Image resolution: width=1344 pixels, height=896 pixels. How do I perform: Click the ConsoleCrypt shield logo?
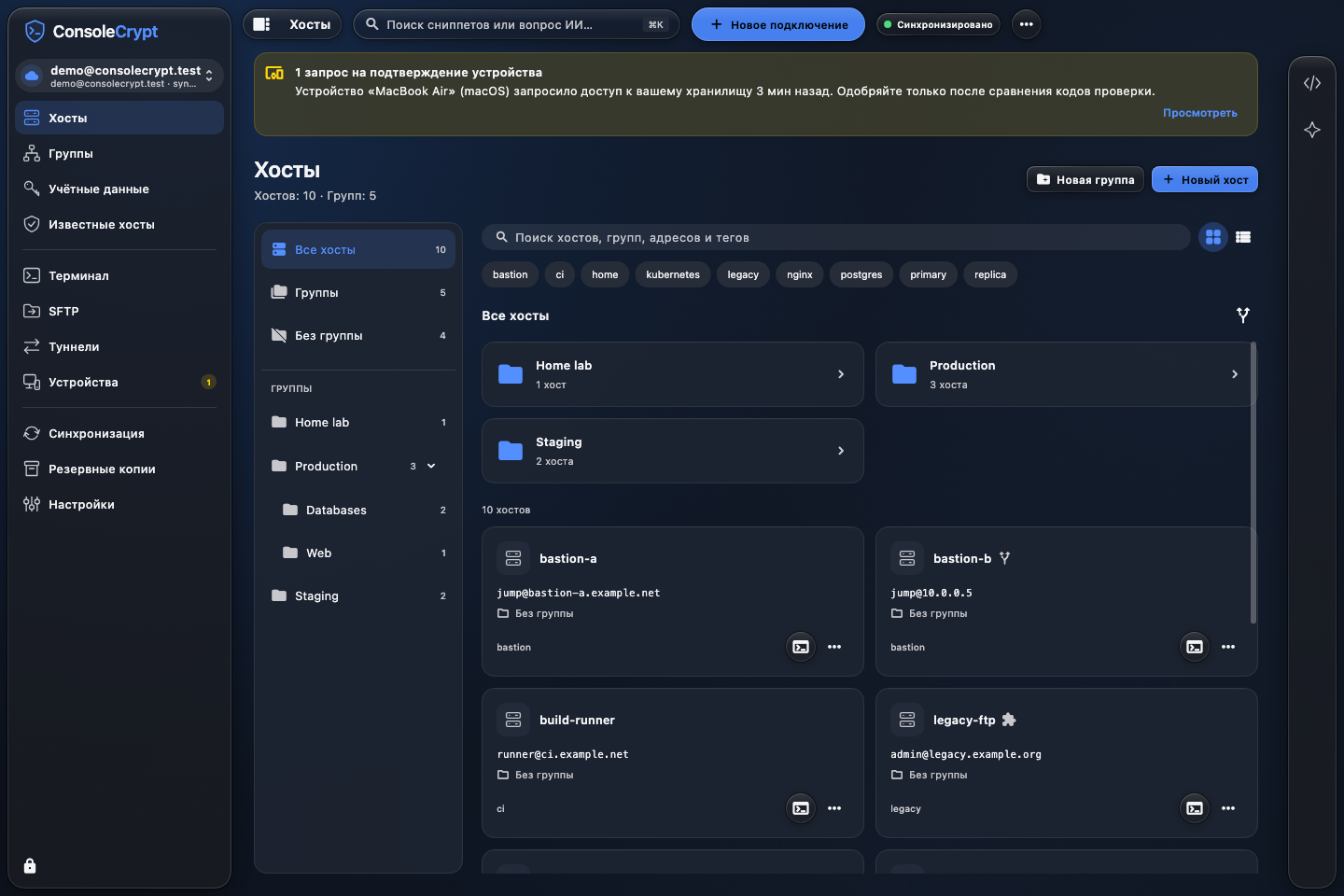[35, 32]
